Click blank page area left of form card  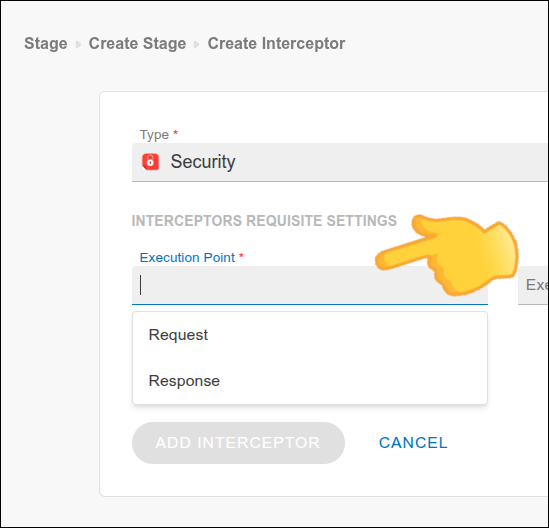pos(49,280)
